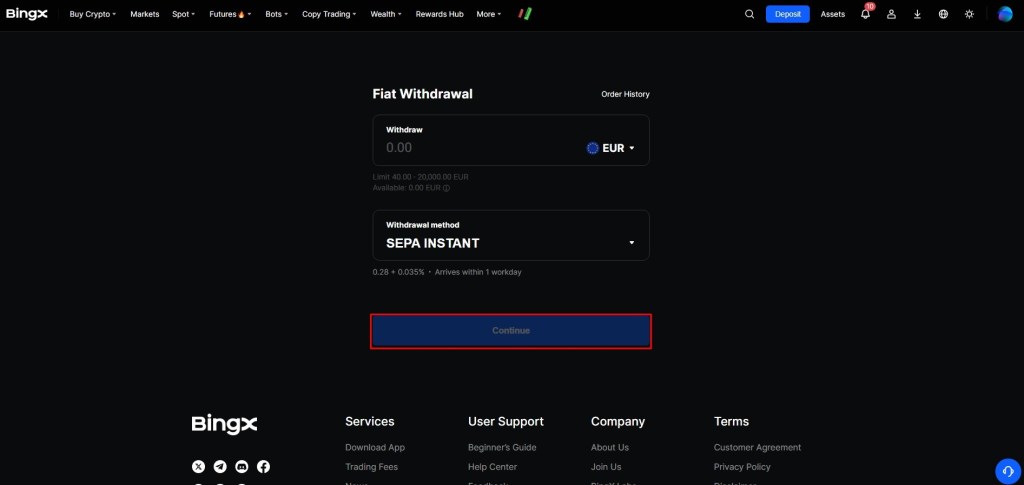Click the candlestick promo icon in navbar
This screenshot has height=485, width=1024.
525,14
